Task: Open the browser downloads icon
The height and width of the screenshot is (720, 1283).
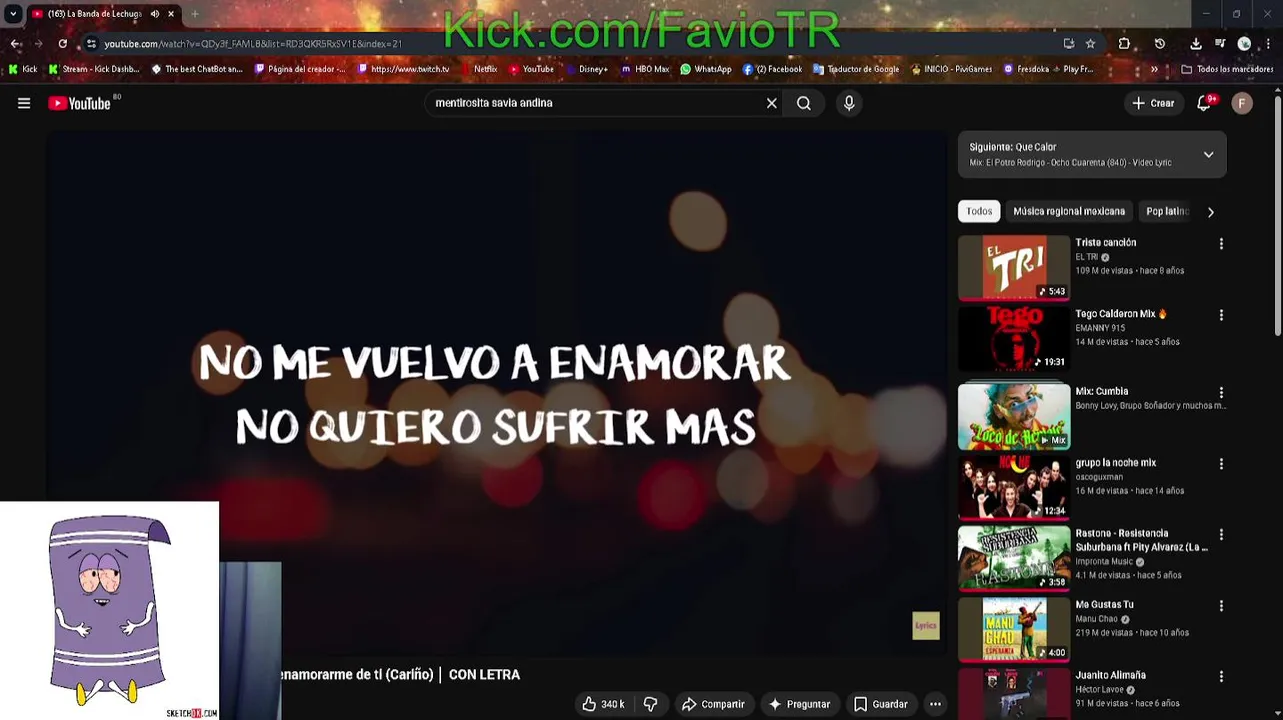Action: tap(1196, 44)
